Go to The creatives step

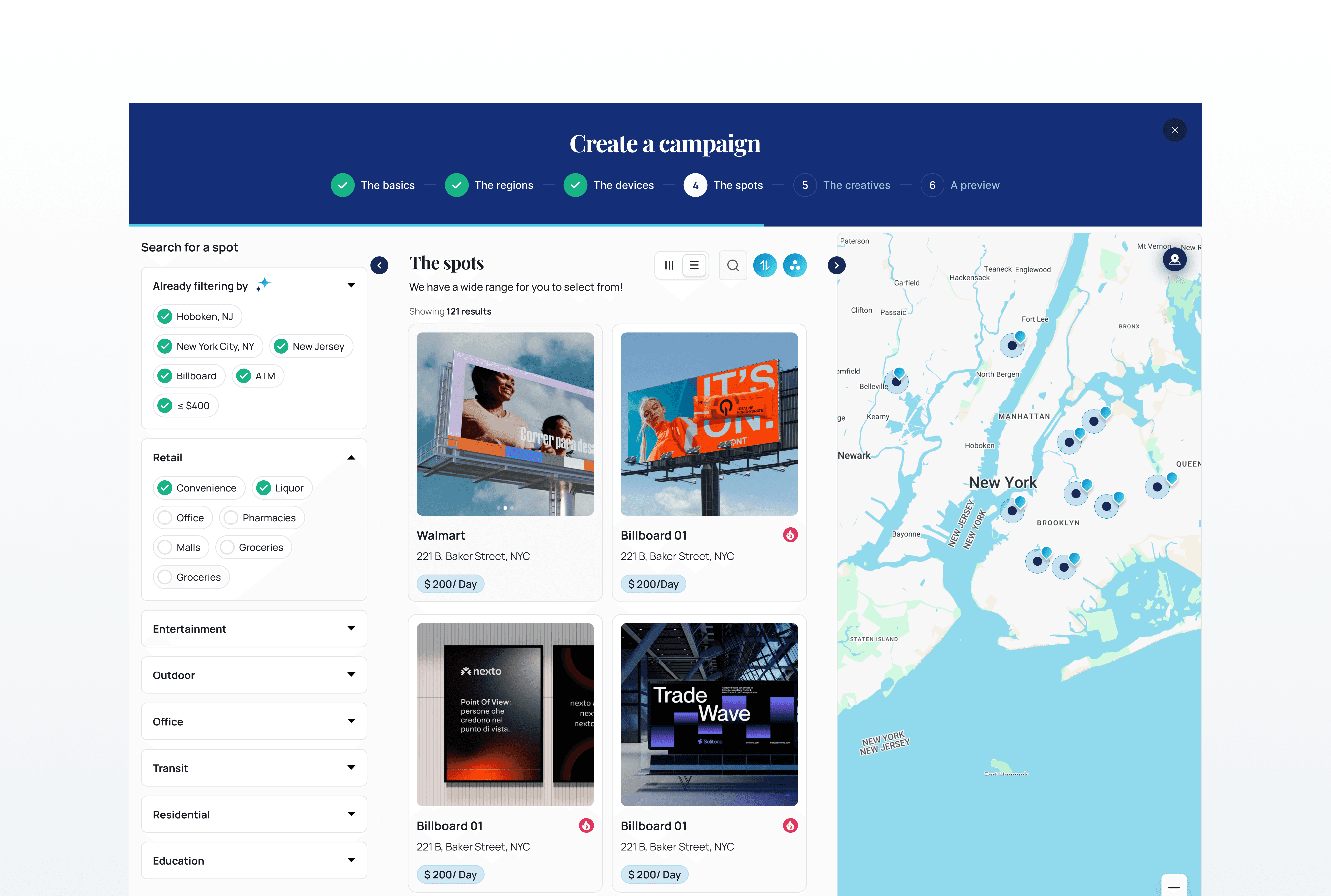(x=856, y=185)
